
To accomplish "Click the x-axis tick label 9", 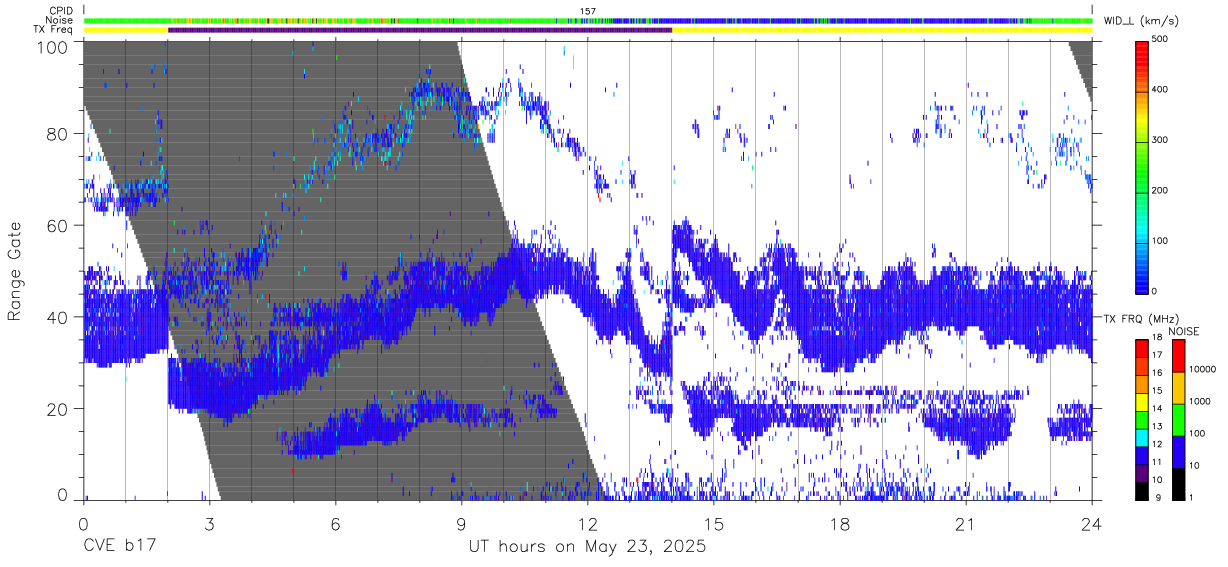I will [461, 524].
